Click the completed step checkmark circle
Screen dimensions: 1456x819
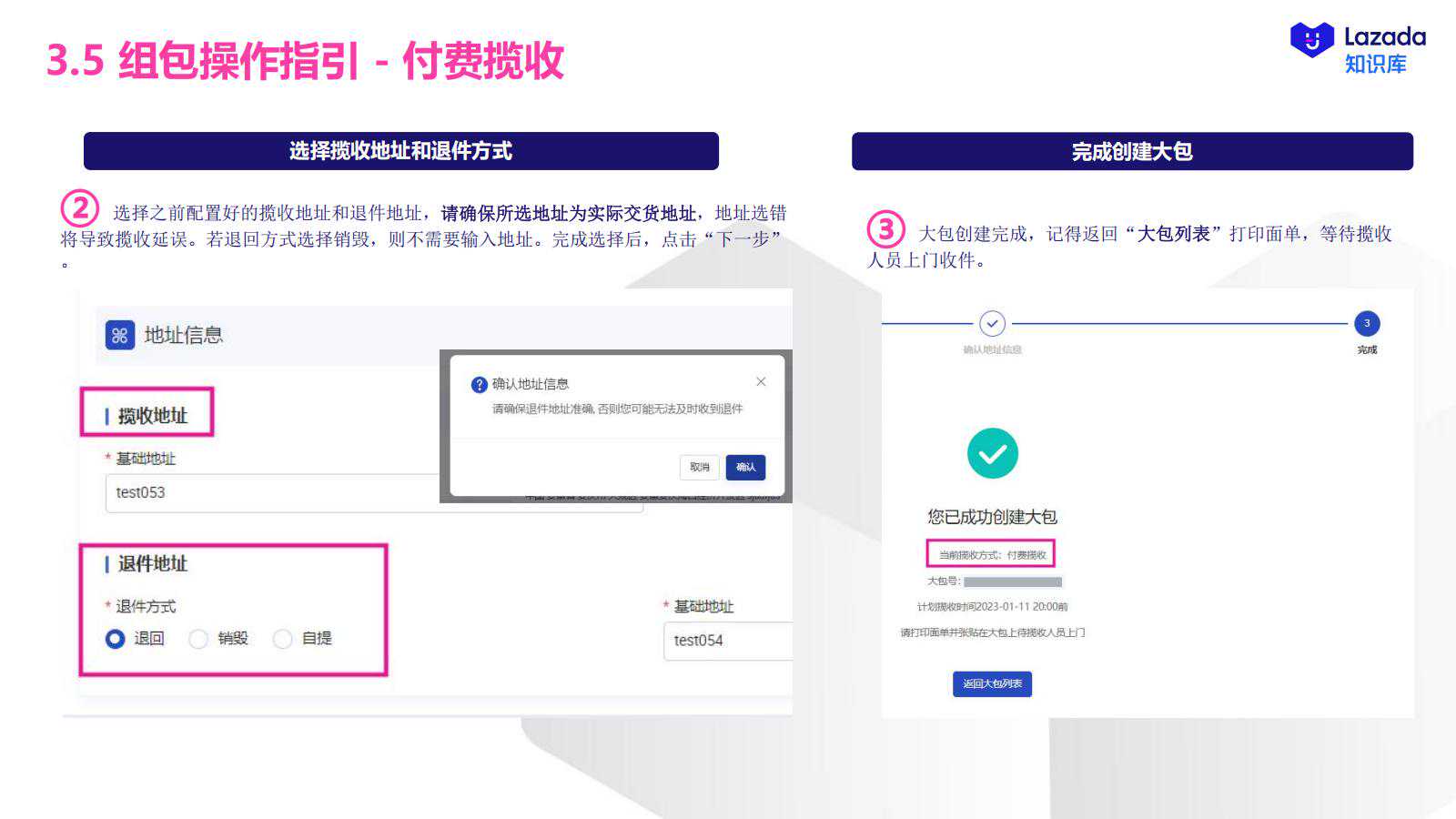(992, 323)
